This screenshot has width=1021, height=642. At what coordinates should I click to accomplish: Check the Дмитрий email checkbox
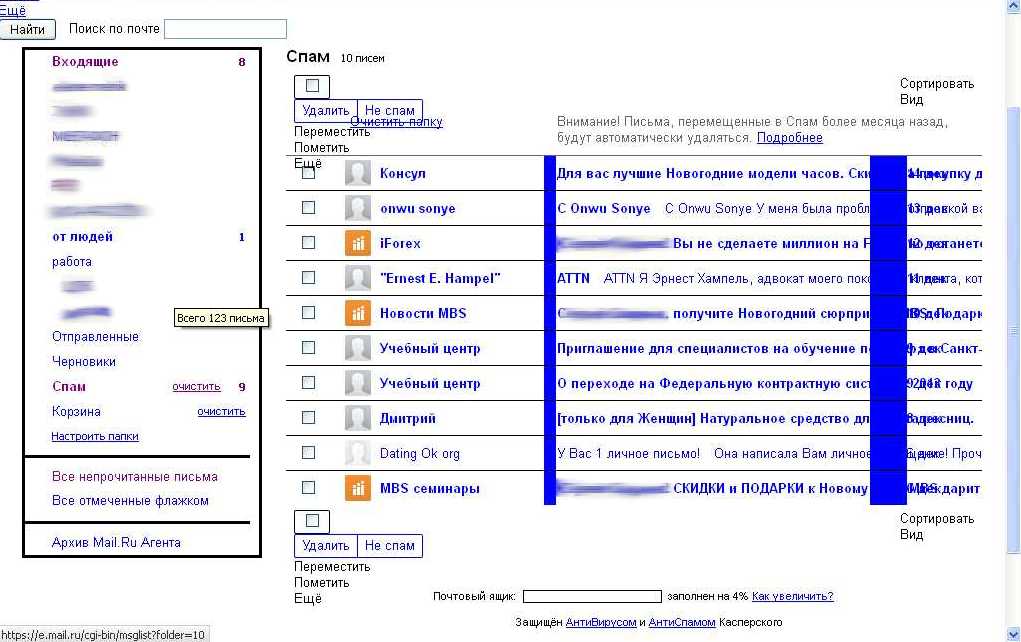(x=309, y=417)
